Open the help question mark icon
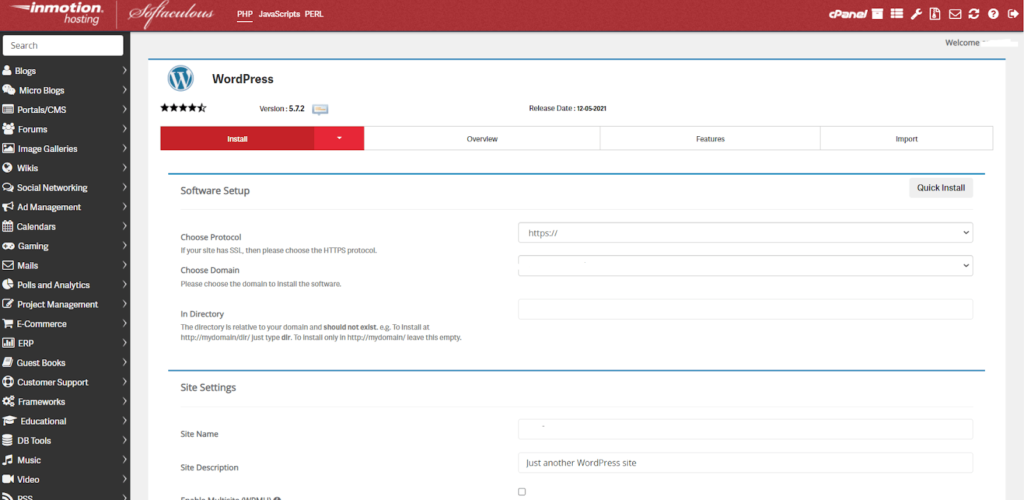The width and height of the screenshot is (1024, 500). coord(993,14)
